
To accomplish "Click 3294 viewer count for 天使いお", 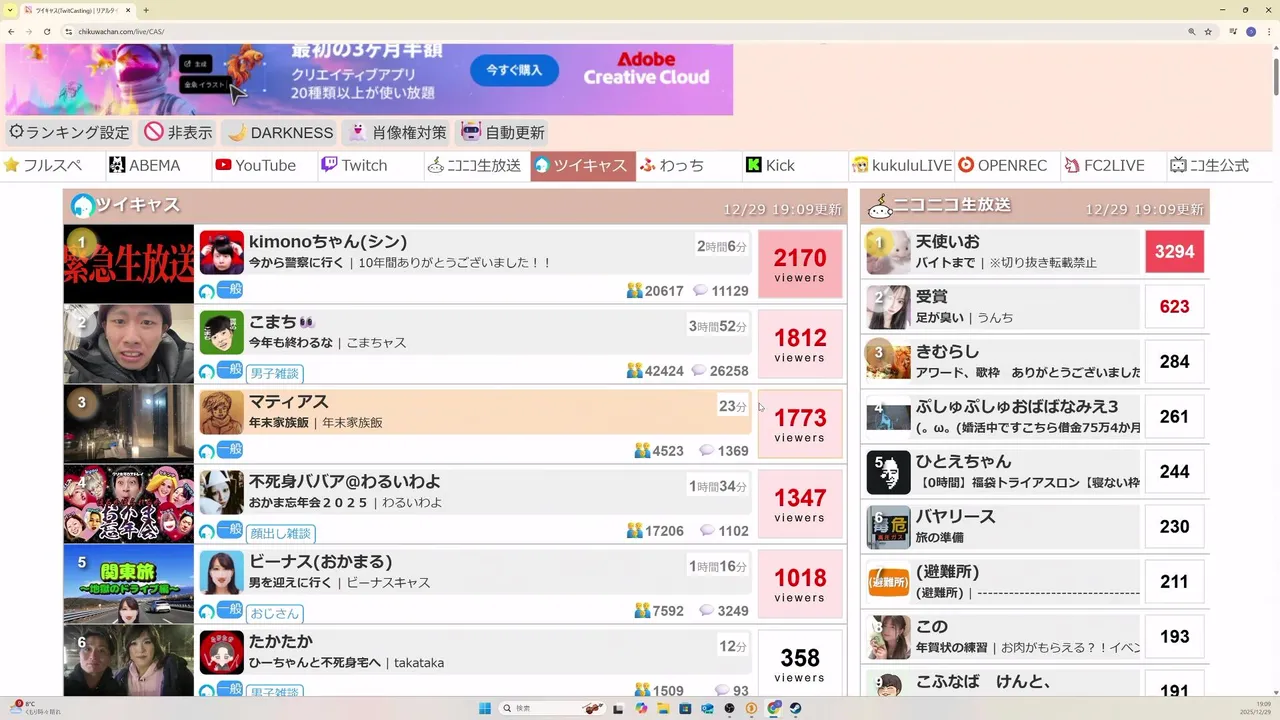I will point(1174,252).
